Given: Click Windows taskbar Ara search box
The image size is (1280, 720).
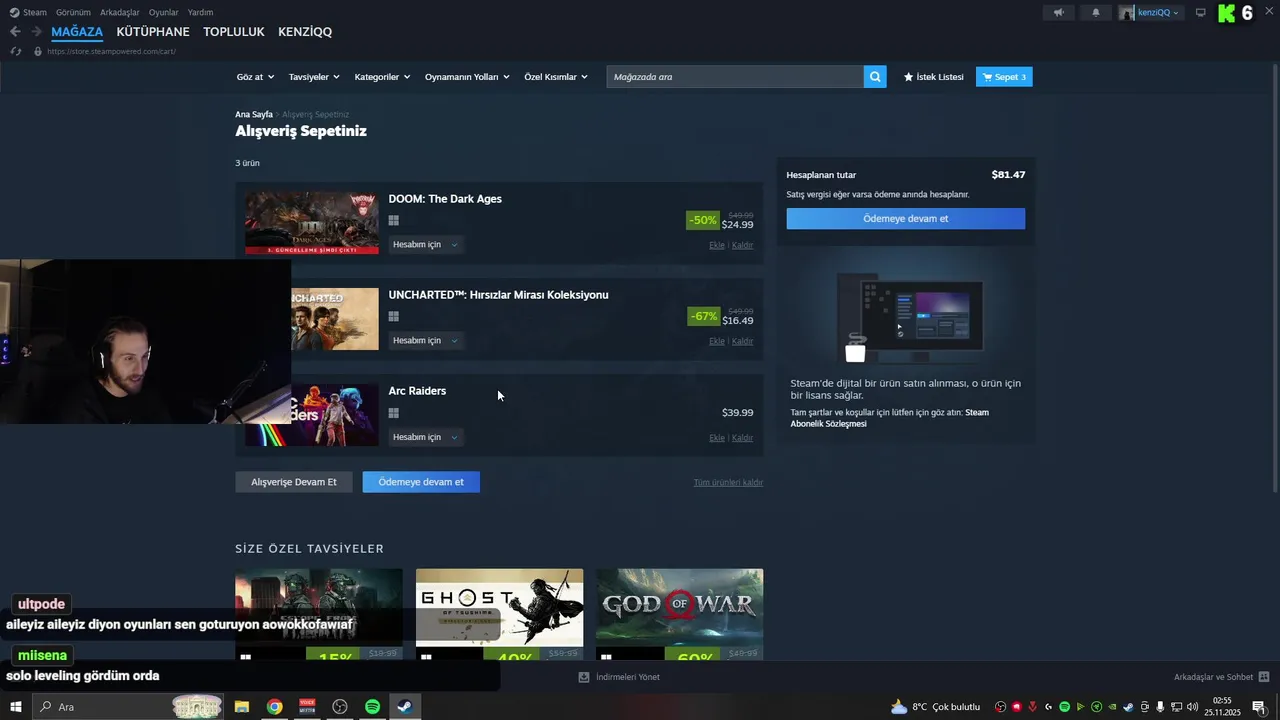Looking at the screenshot, I should point(127,707).
